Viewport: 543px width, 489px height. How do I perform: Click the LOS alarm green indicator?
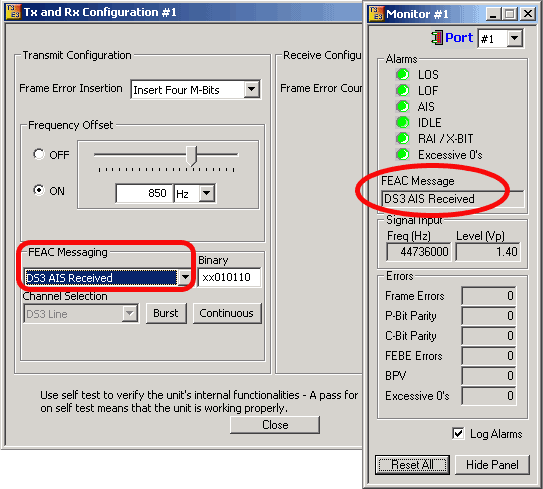click(x=403, y=74)
